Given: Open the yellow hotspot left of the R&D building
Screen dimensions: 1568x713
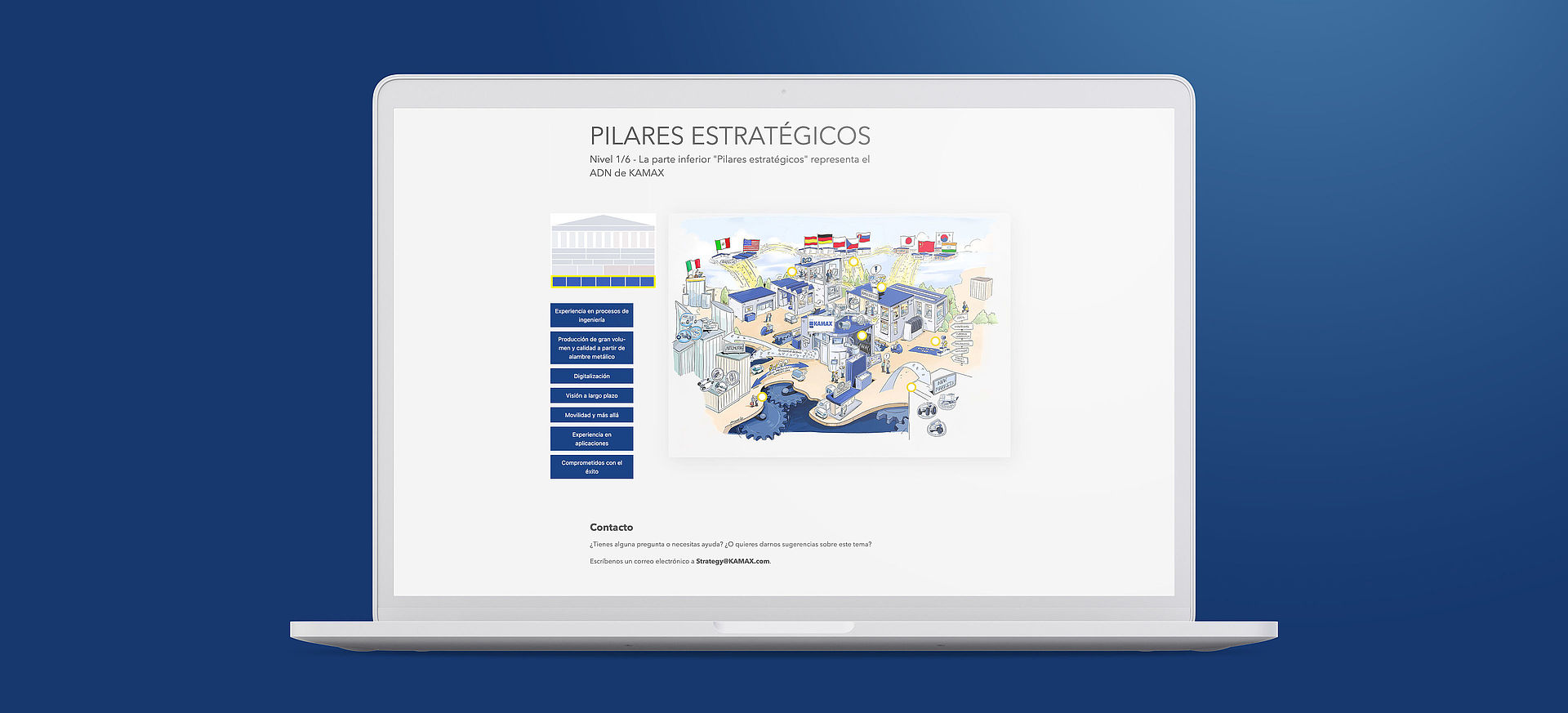Looking at the screenshot, I should point(791,272).
